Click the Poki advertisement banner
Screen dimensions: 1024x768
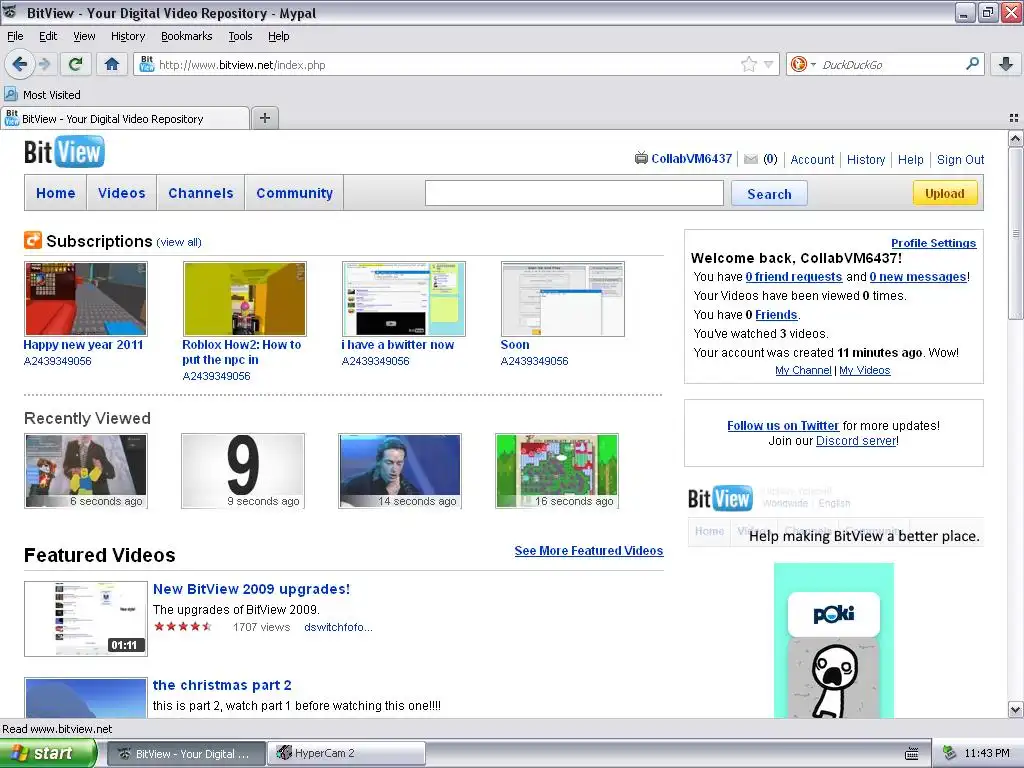[x=833, y=641]
